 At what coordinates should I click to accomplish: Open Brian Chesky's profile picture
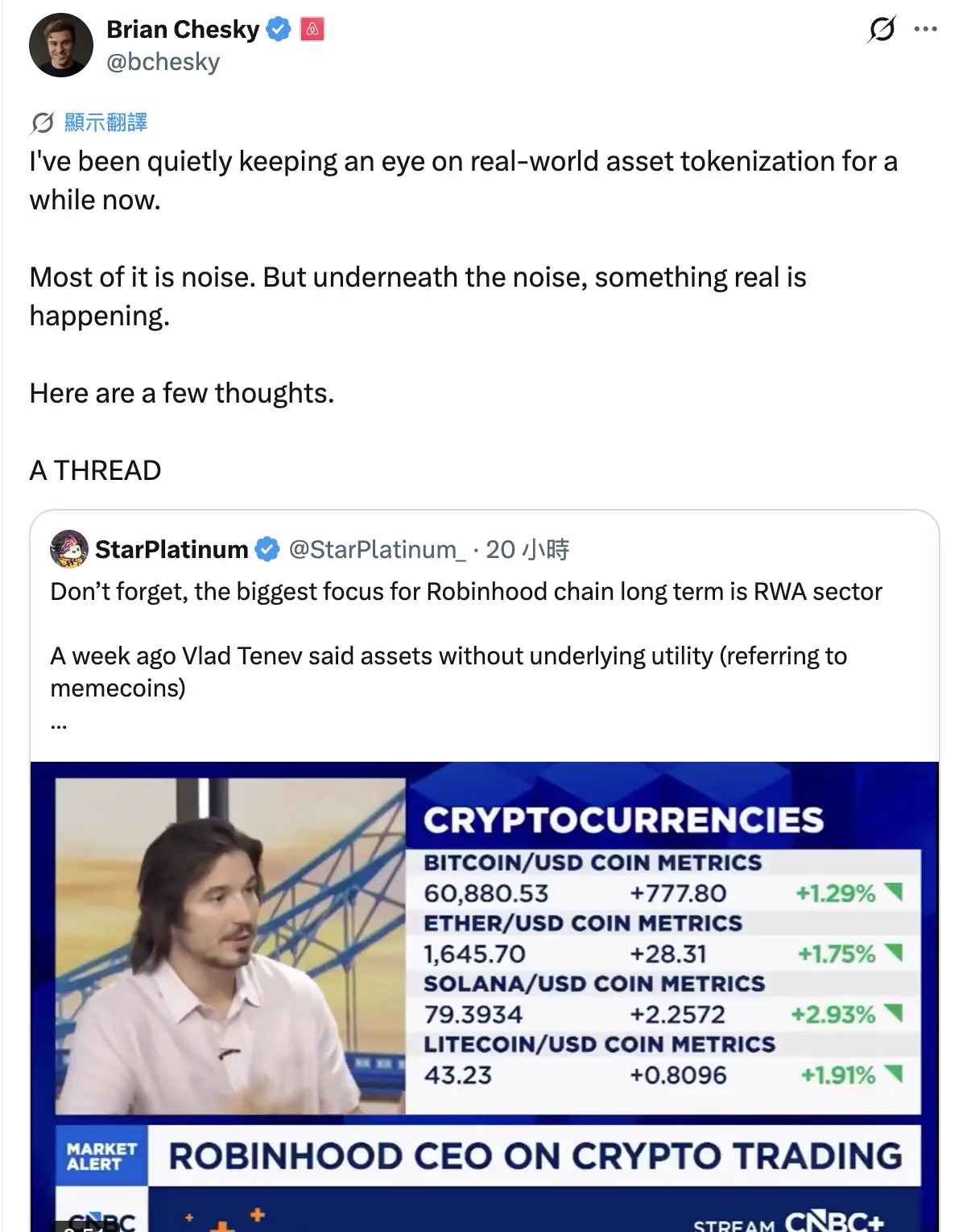pos(61,45)
